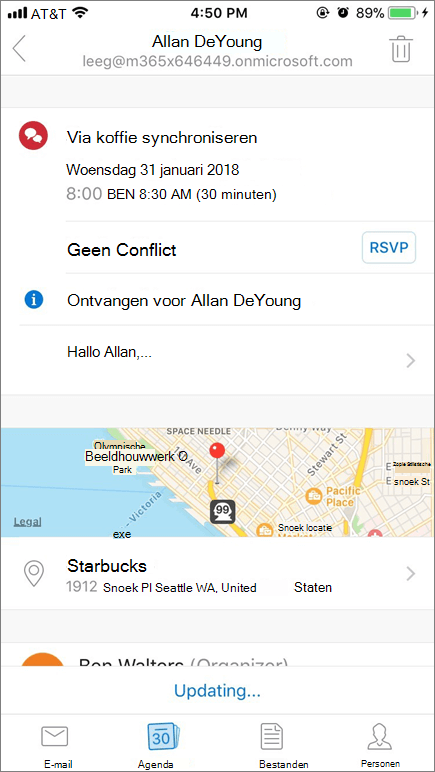Tap the blue info icon
The width and height of the screenshot is (435, 772).
click(34, 299)
